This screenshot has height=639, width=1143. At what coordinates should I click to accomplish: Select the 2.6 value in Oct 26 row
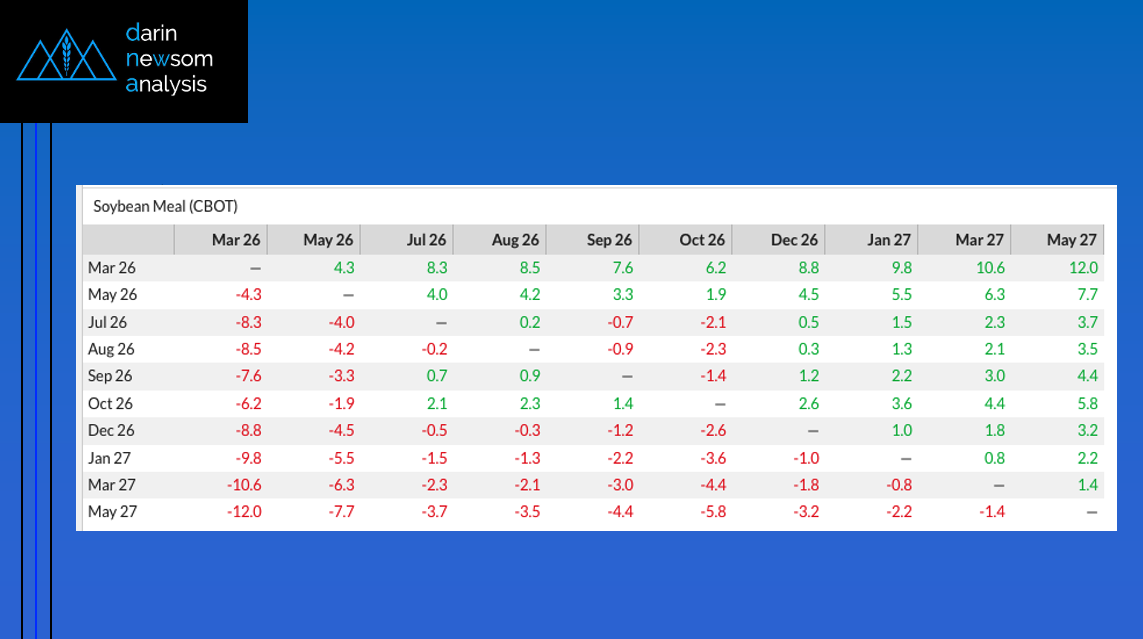pyautogui.click(x=808, y=403)
